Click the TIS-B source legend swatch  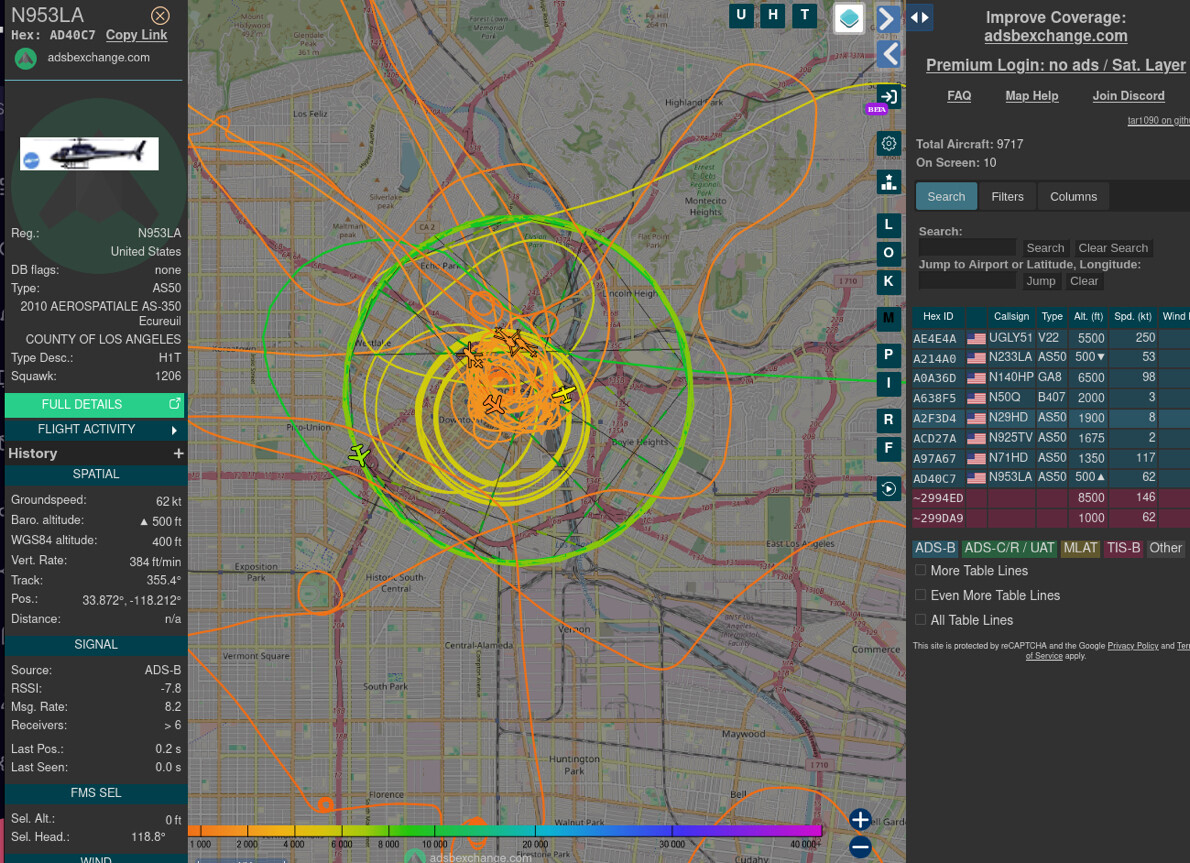(x=1123, y=548)
